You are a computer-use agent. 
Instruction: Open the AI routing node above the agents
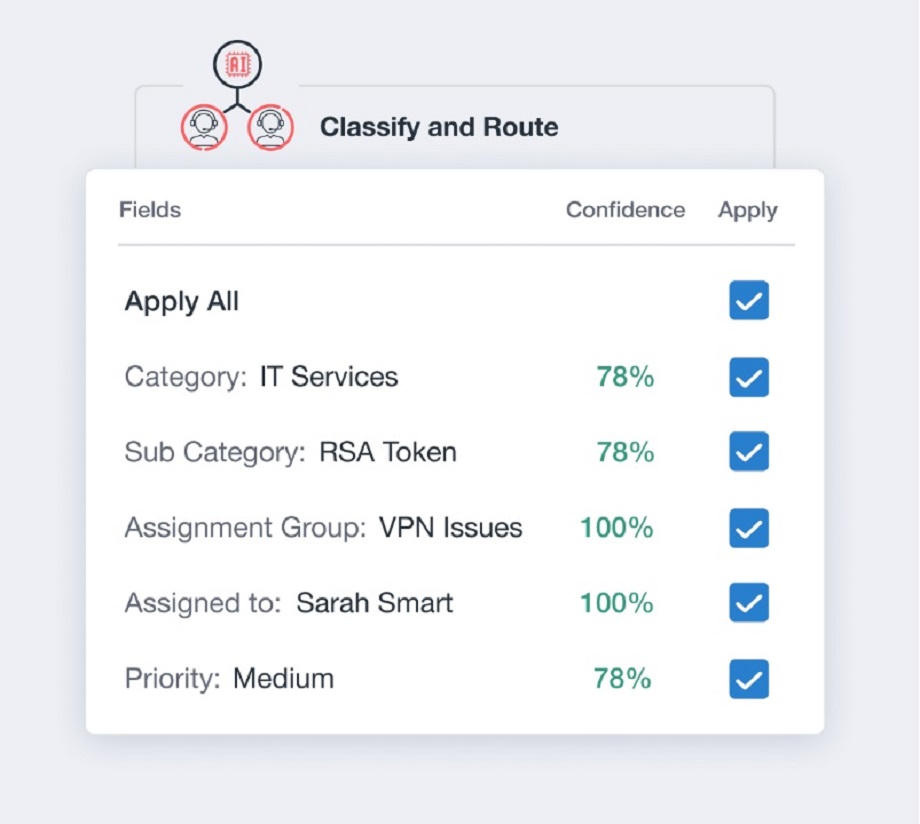click(x=237, y=64)
